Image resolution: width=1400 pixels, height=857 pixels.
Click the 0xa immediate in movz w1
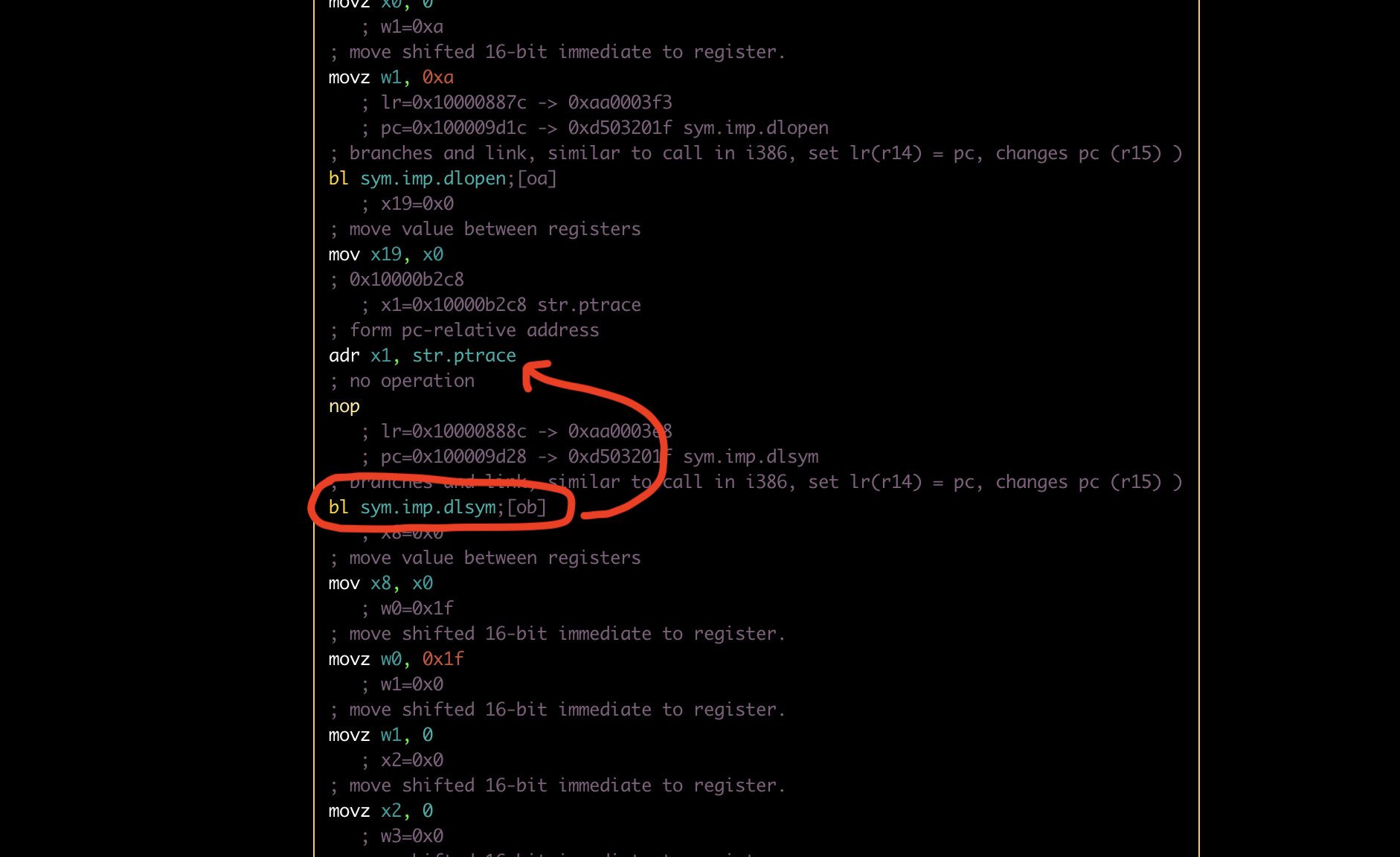click(437, 77)
